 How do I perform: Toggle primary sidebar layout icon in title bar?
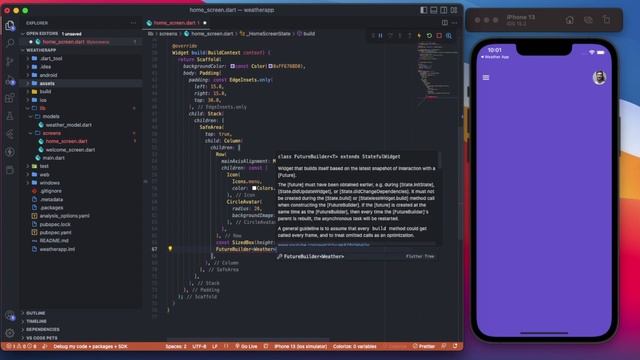pyautogui.click(x=424, y=10)
